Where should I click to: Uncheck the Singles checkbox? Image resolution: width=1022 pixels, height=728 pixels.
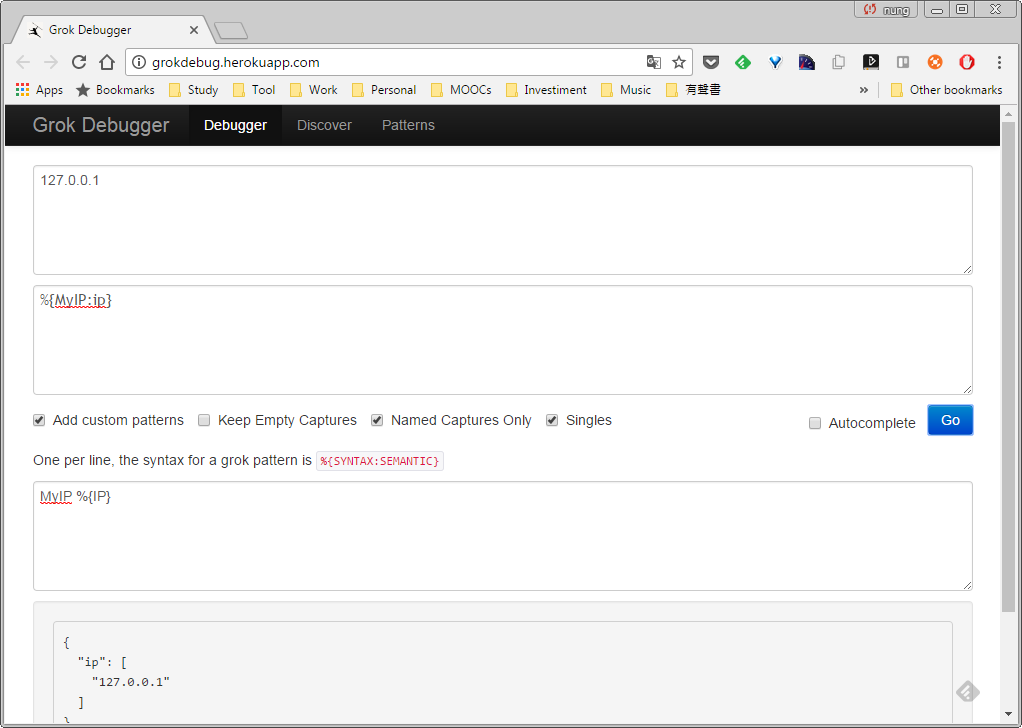552,420
